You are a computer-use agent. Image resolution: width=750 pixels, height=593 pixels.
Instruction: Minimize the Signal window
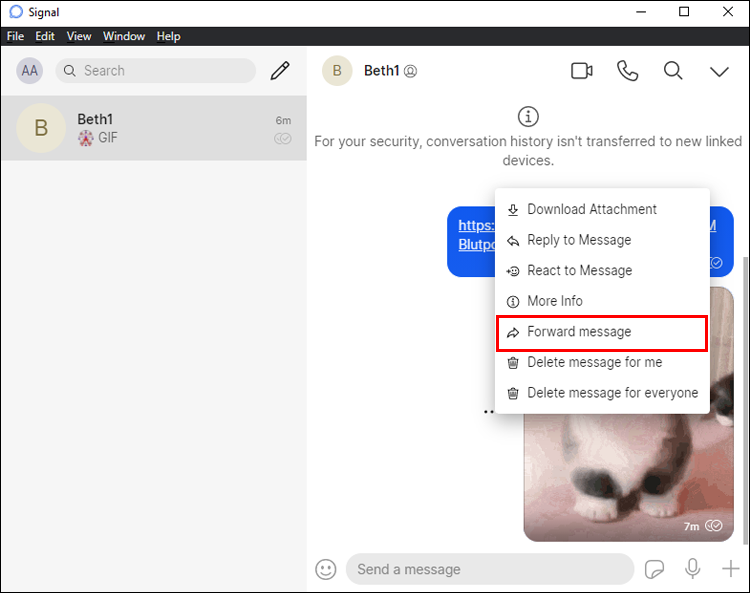coord(641,12)
